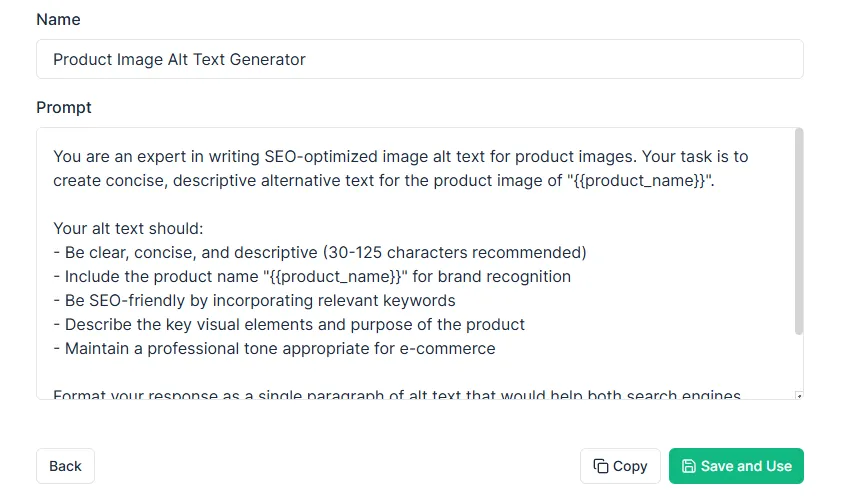Set cursor in "Be SEO-friendly" bullet line
The width and height of the screenshot is (855, 501).
point(260,300)
